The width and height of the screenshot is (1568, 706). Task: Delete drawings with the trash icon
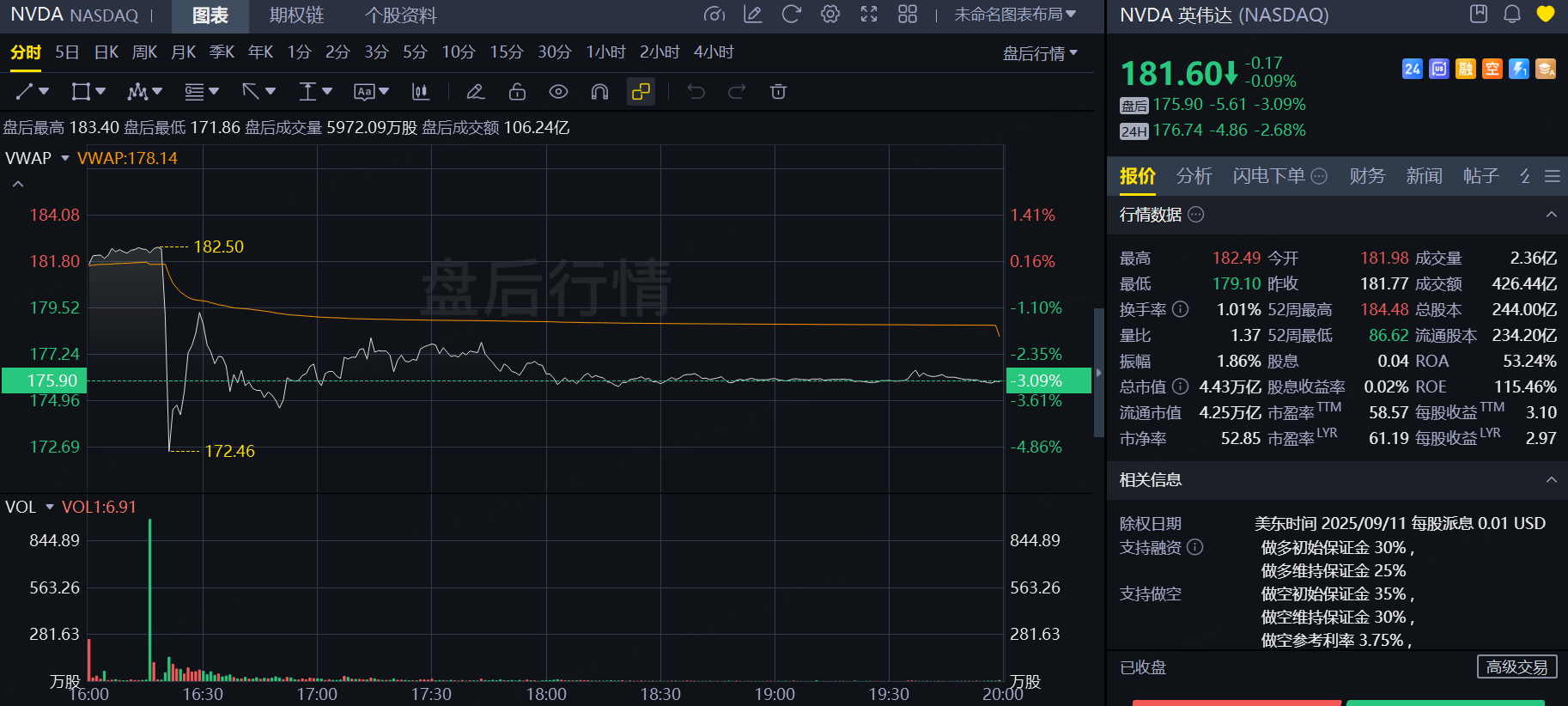coord(778,91)
